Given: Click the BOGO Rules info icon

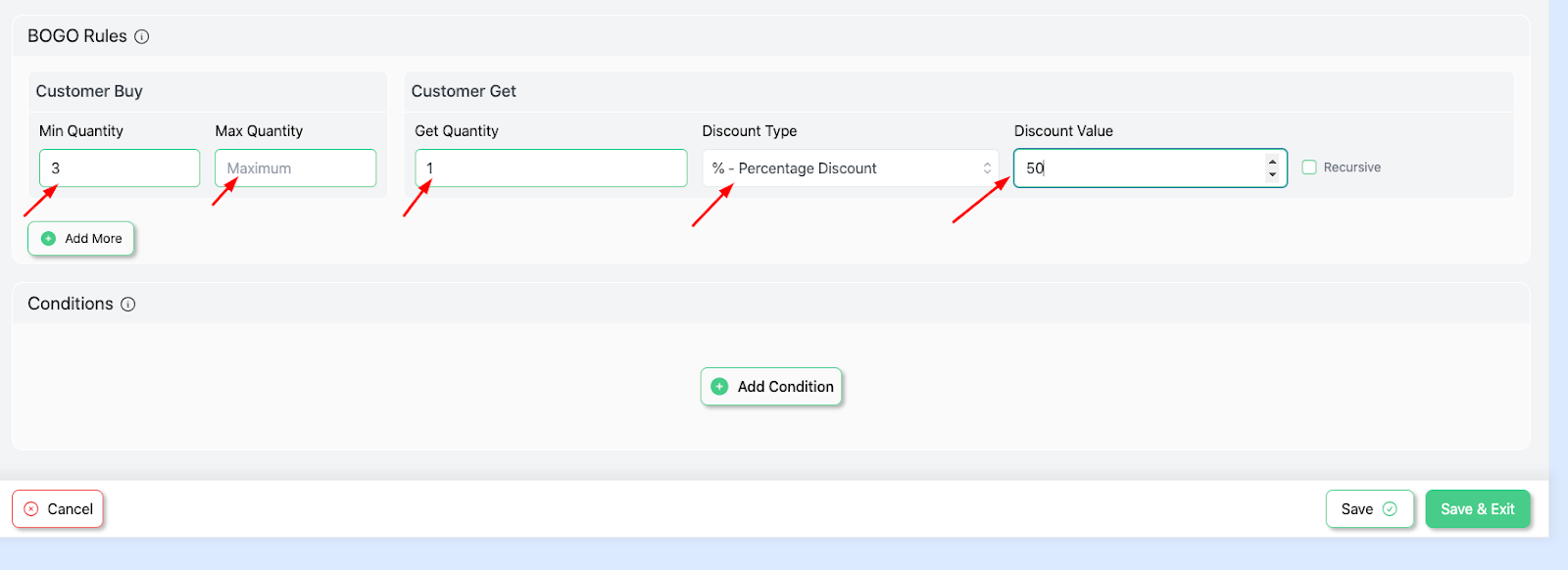Looking at the screenshot, I should [142, 37].
